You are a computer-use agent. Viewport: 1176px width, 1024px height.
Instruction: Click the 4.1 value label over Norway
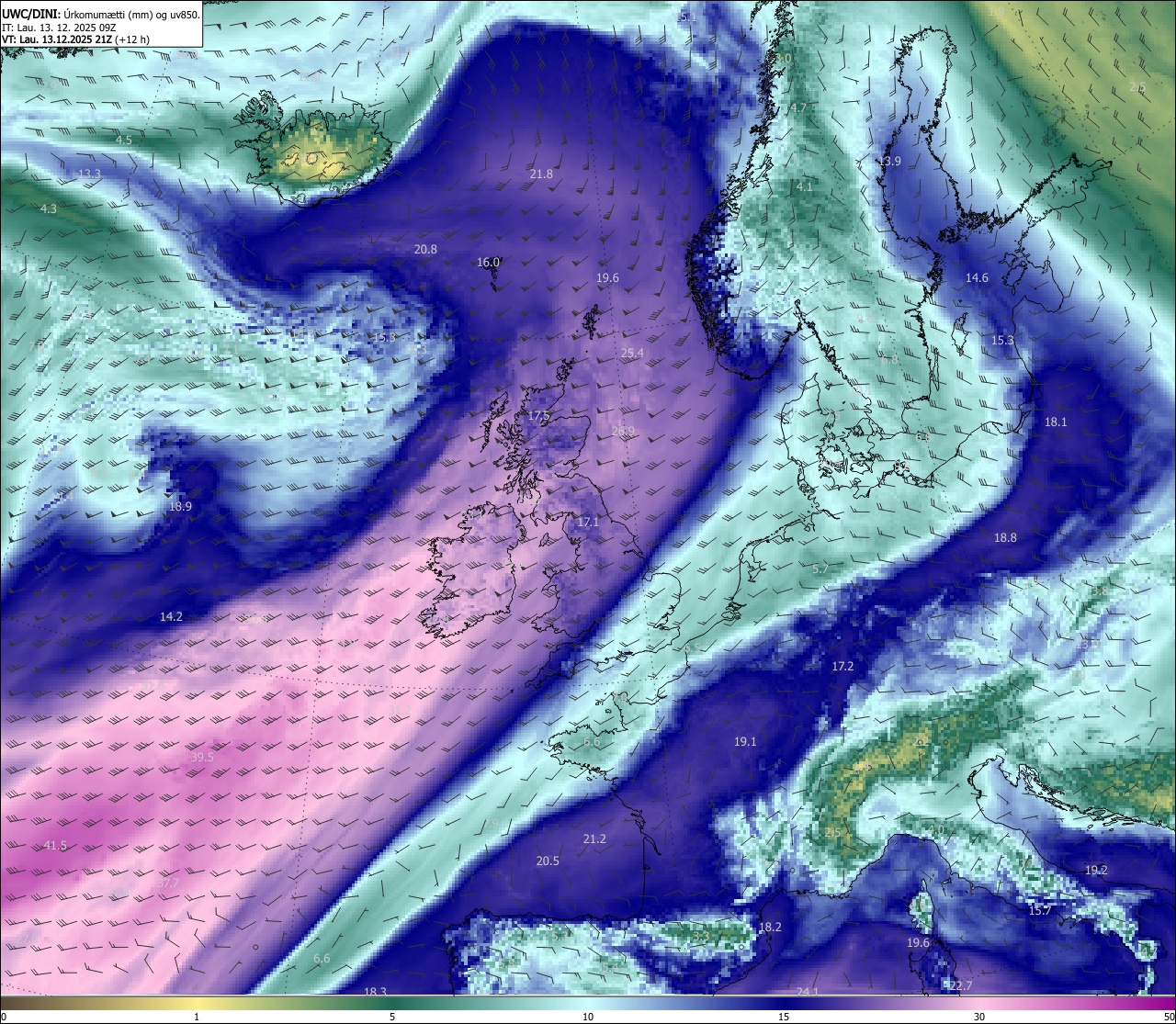[x=804, y=186]
